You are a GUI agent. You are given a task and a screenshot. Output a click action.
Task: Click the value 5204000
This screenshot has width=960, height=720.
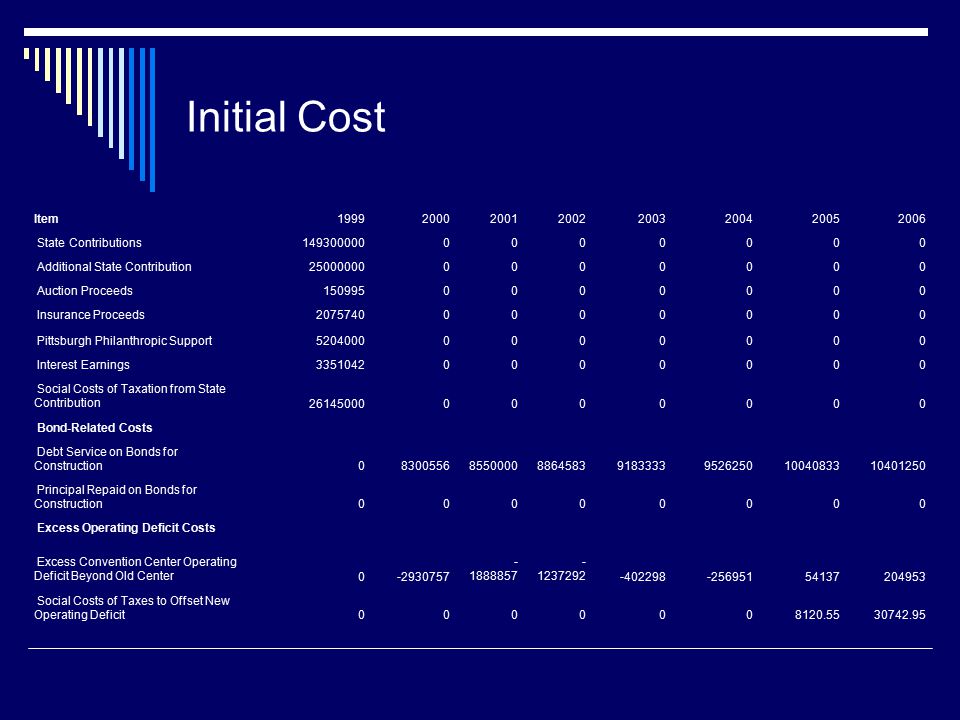point(340,340)
